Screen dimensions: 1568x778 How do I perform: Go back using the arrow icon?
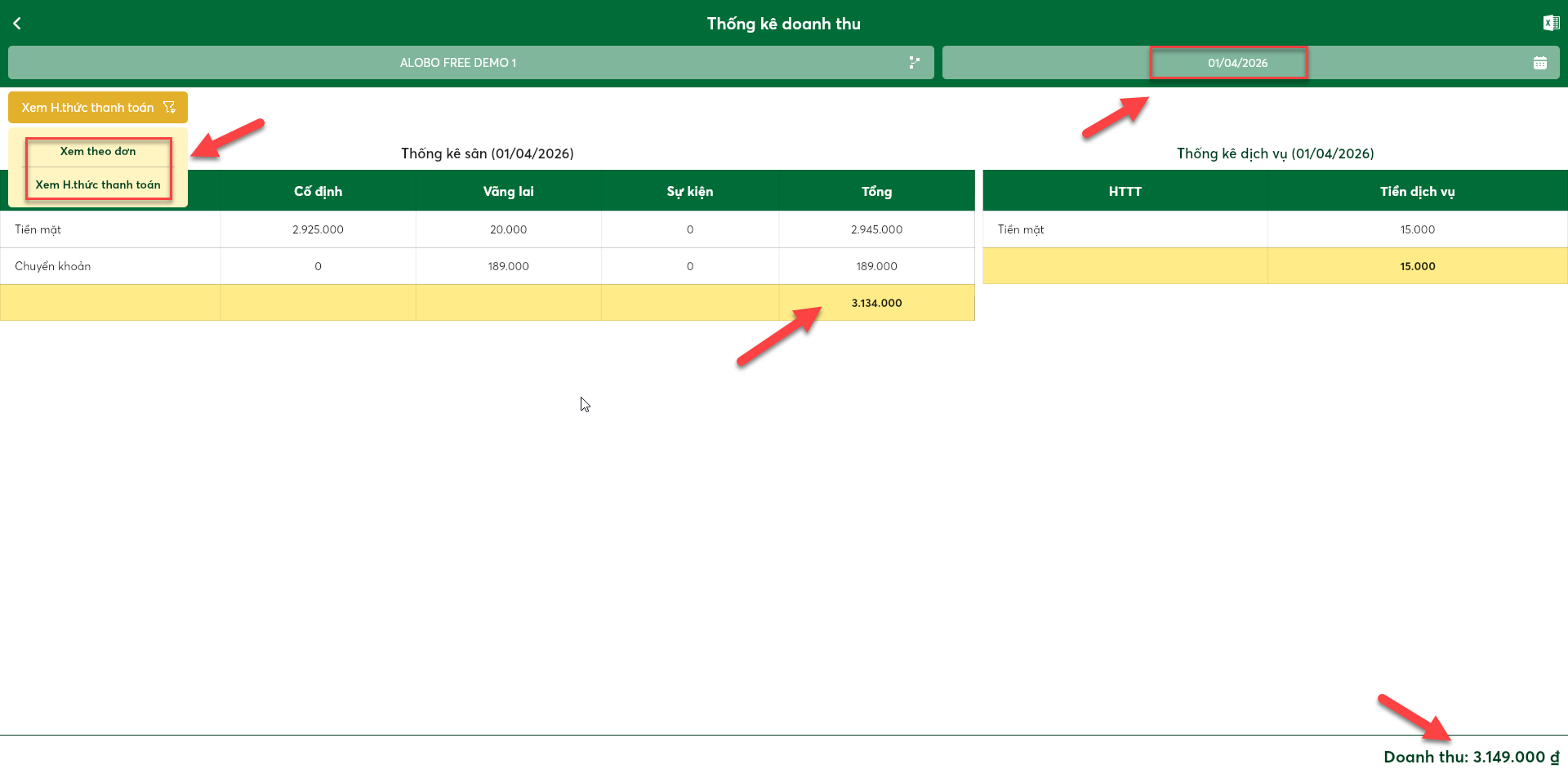[x=17, y=24]
